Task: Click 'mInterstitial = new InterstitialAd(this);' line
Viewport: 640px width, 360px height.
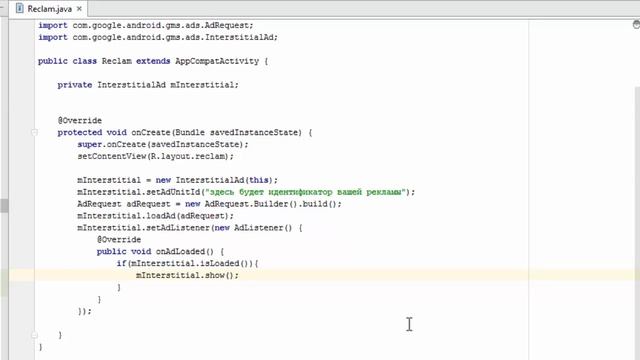Action: click(177, 180)
